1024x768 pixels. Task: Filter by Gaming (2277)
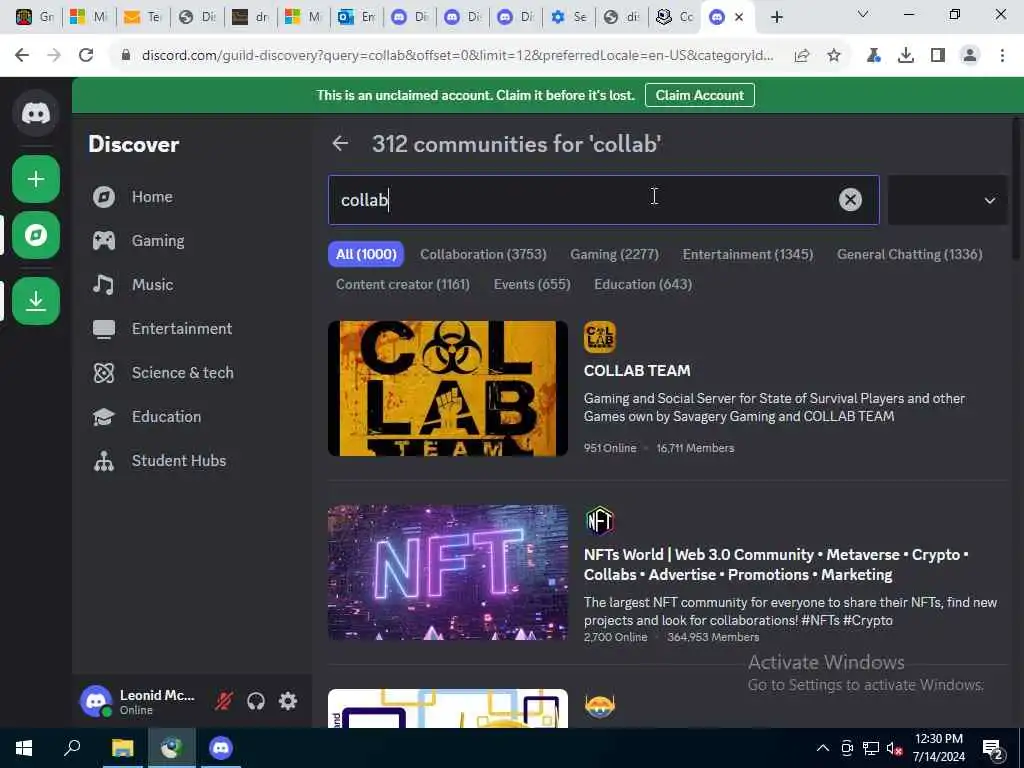click(x=615, y=254)
